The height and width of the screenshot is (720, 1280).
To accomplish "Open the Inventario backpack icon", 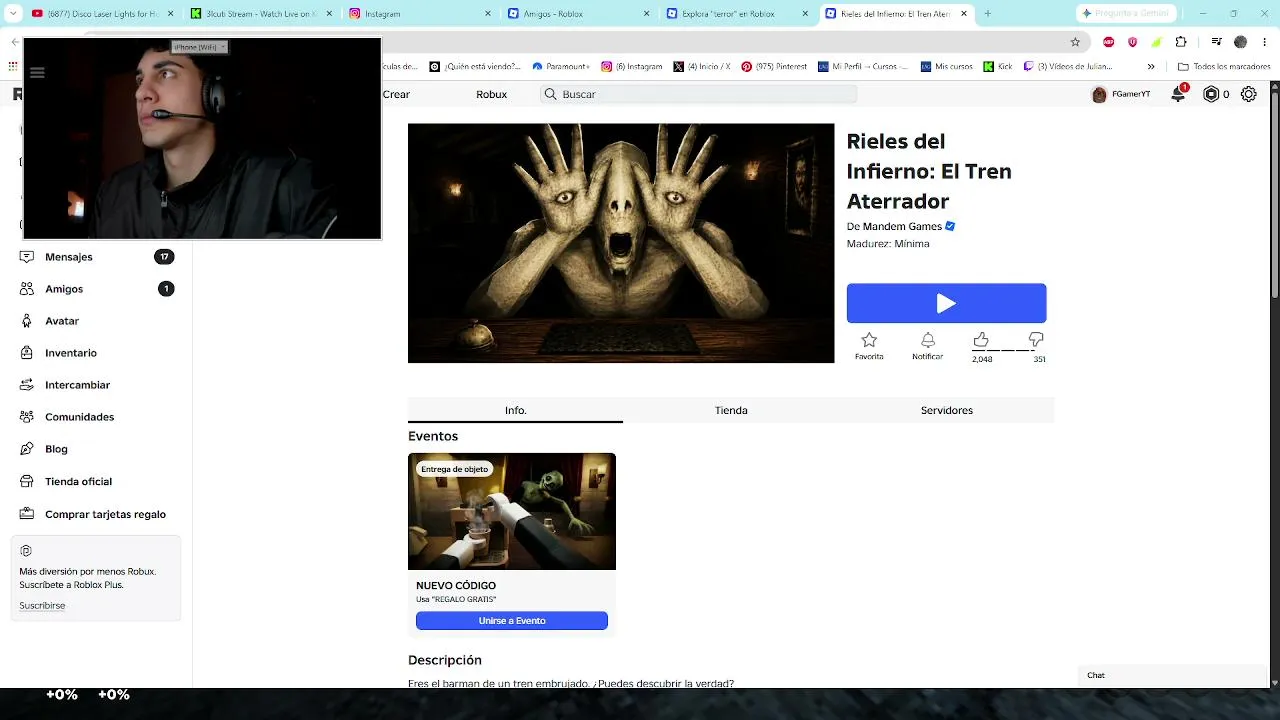I will tap(26, 353).
